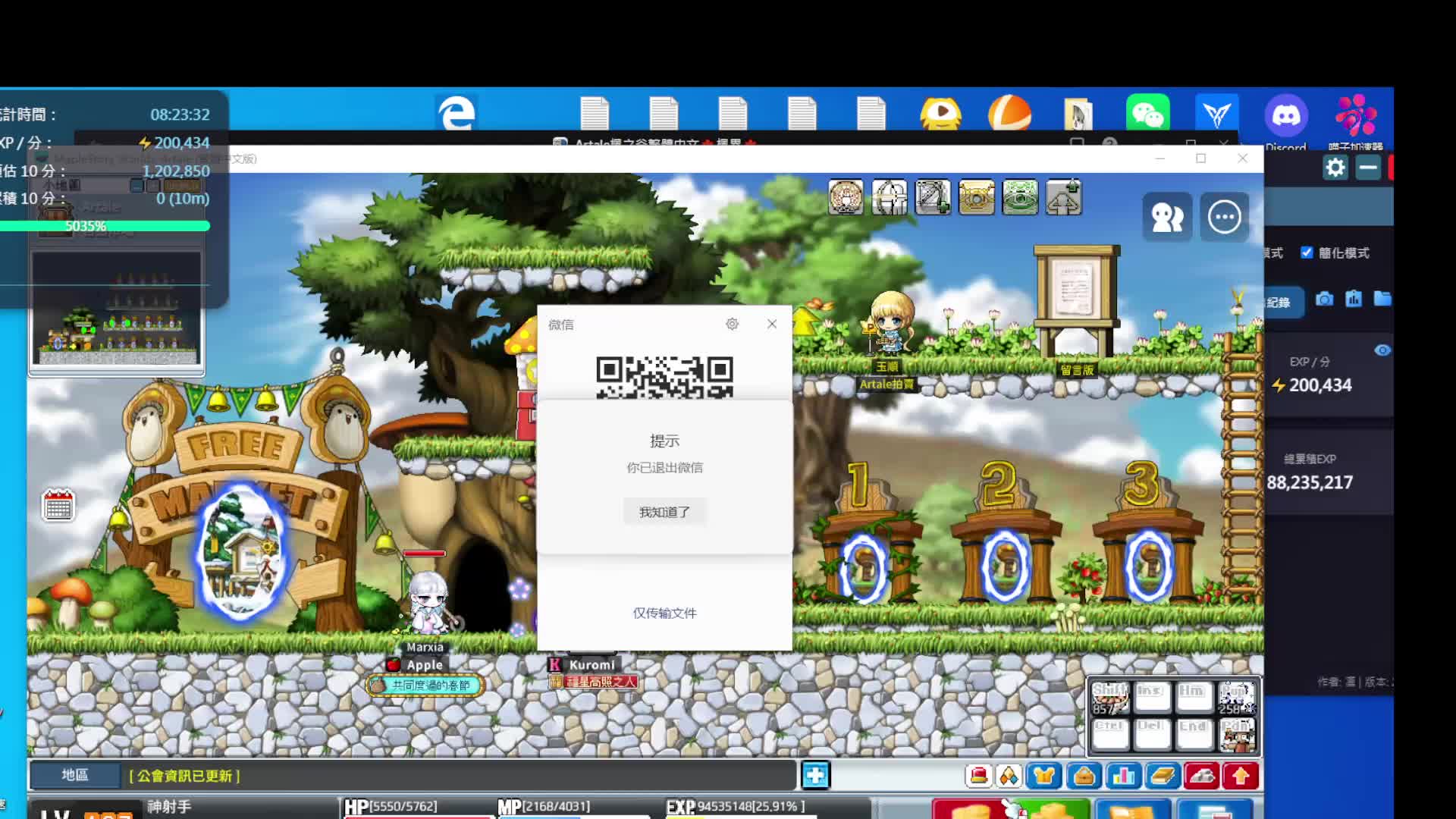Screen dimensions: 1456x819
Task: Open the skill book button
Action: (x=1162, y=776)
